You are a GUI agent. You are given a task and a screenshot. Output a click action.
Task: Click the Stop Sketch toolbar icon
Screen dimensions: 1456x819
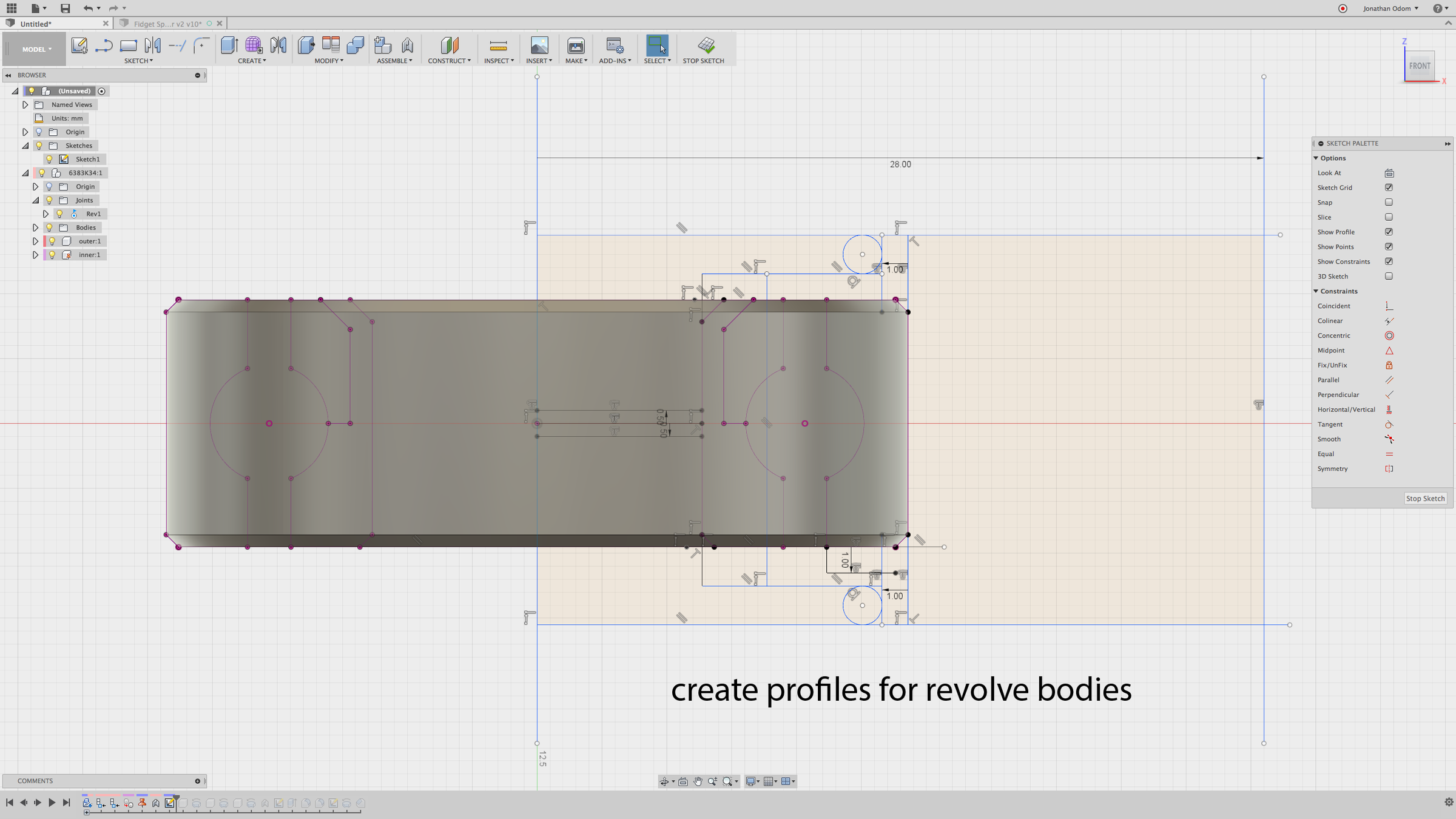pos(706,45)
